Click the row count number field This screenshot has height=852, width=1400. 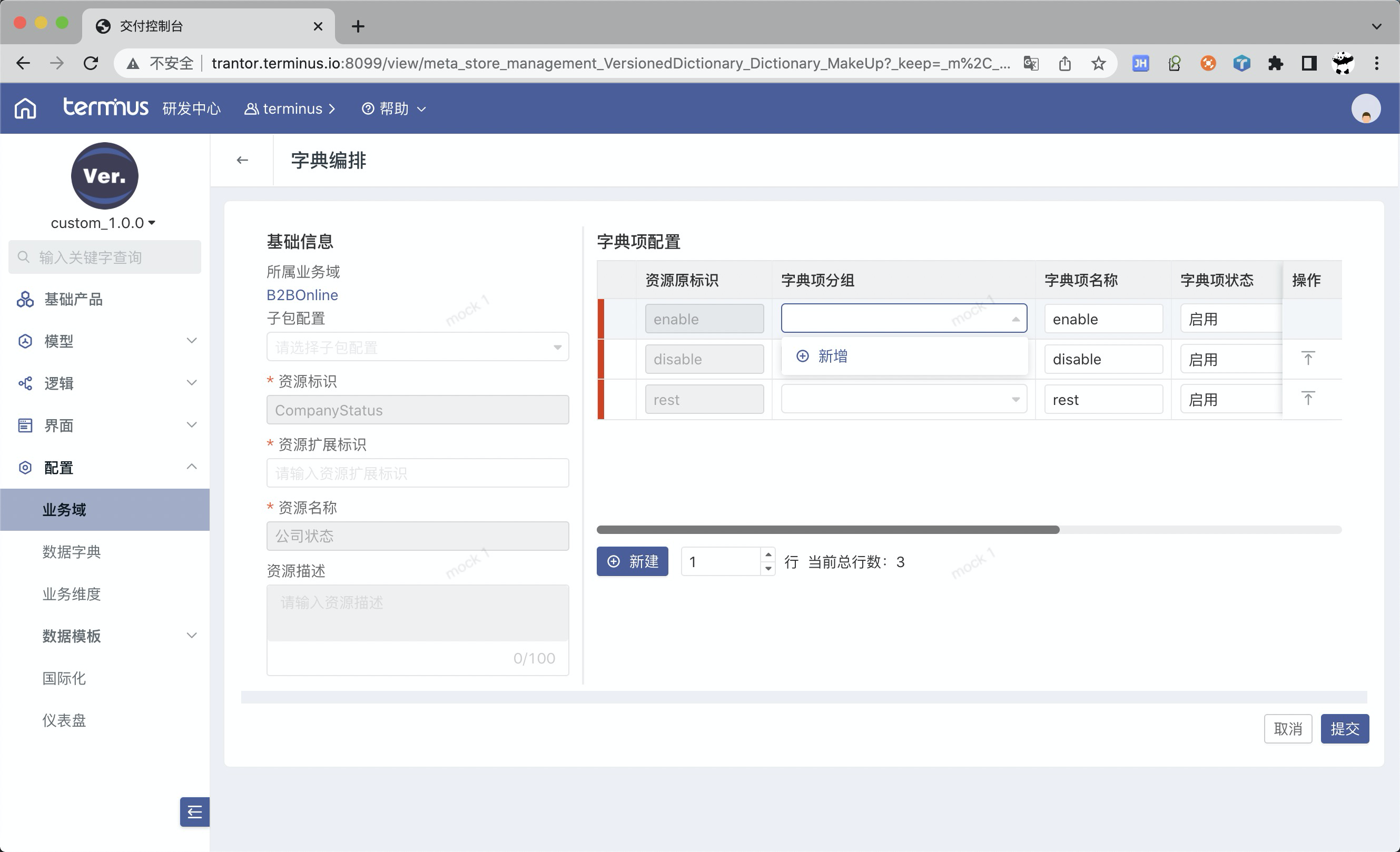(722, 561)
